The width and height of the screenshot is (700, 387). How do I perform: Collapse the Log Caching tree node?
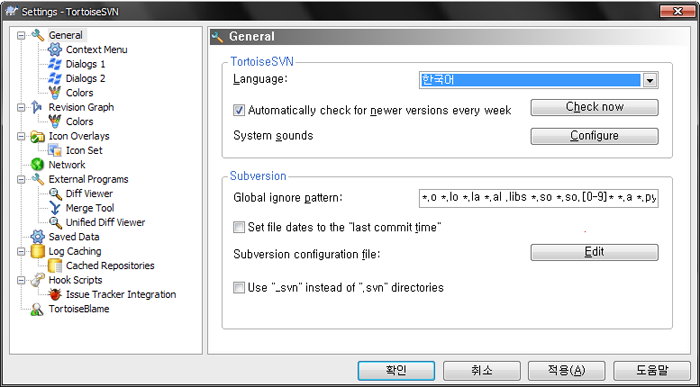click(21, 251)
